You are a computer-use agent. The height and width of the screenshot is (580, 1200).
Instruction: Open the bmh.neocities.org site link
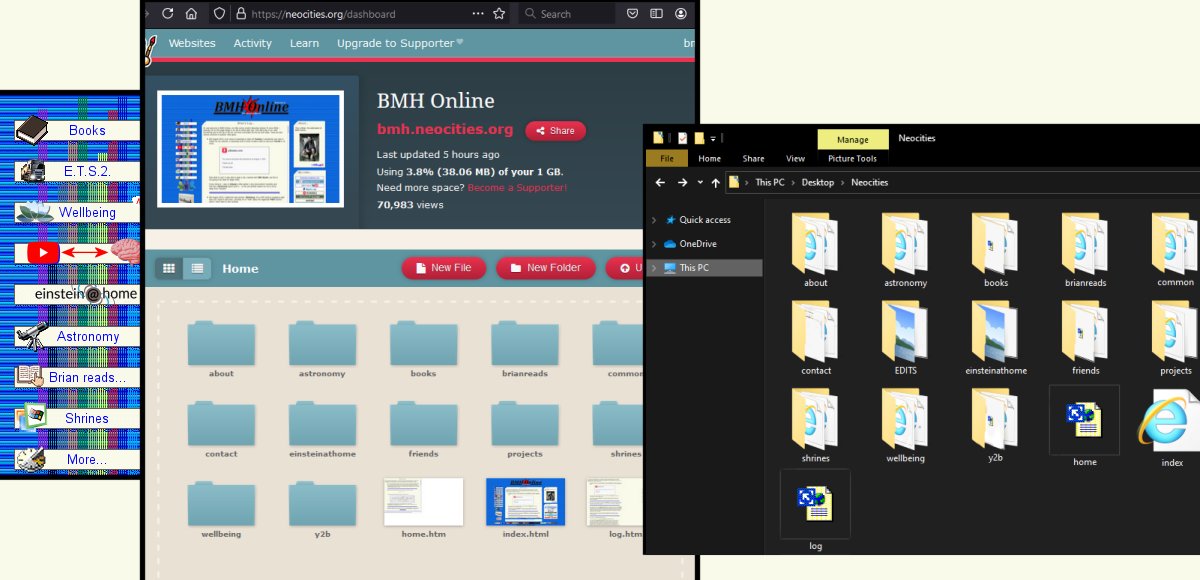coord(445,129)
